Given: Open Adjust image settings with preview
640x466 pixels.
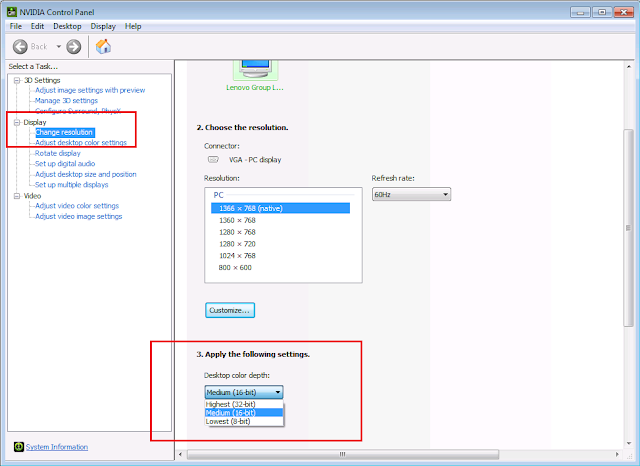Looking at the screenshot, I should pyautogui.click(x=90, y=90).
